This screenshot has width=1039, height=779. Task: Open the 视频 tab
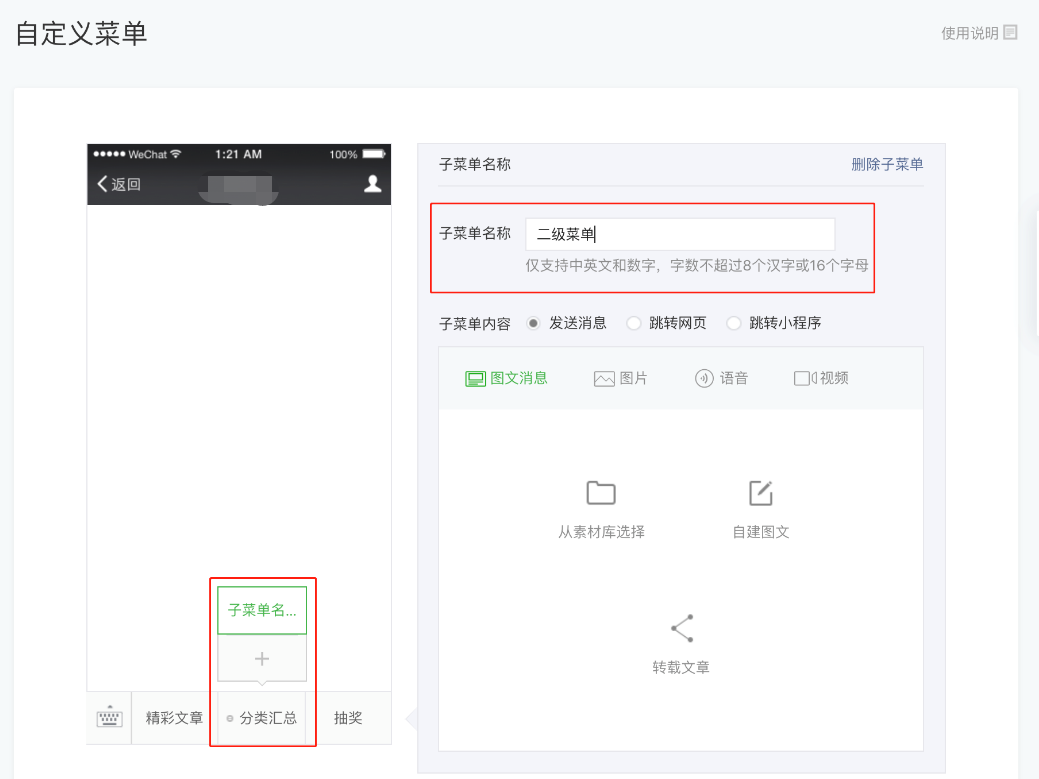tap(821, 378)
